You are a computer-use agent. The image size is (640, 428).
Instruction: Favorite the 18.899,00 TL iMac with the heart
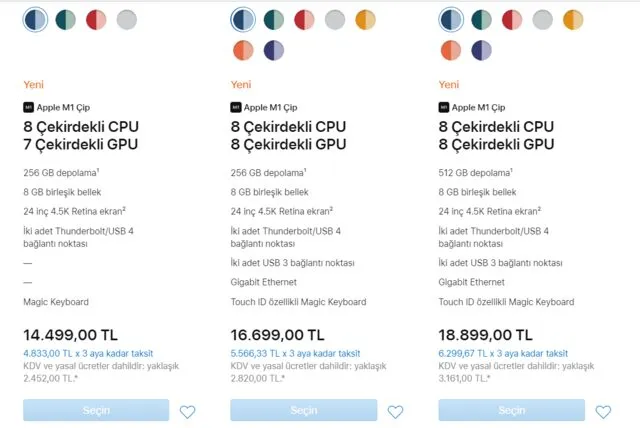pyautogui.click(x=603, y=411)
